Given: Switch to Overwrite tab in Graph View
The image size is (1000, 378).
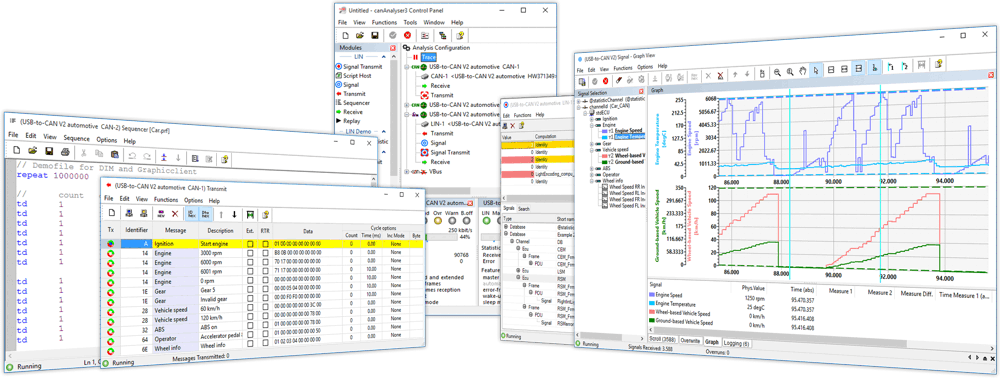Looking at the screenshot, I should tap(691, 342).
